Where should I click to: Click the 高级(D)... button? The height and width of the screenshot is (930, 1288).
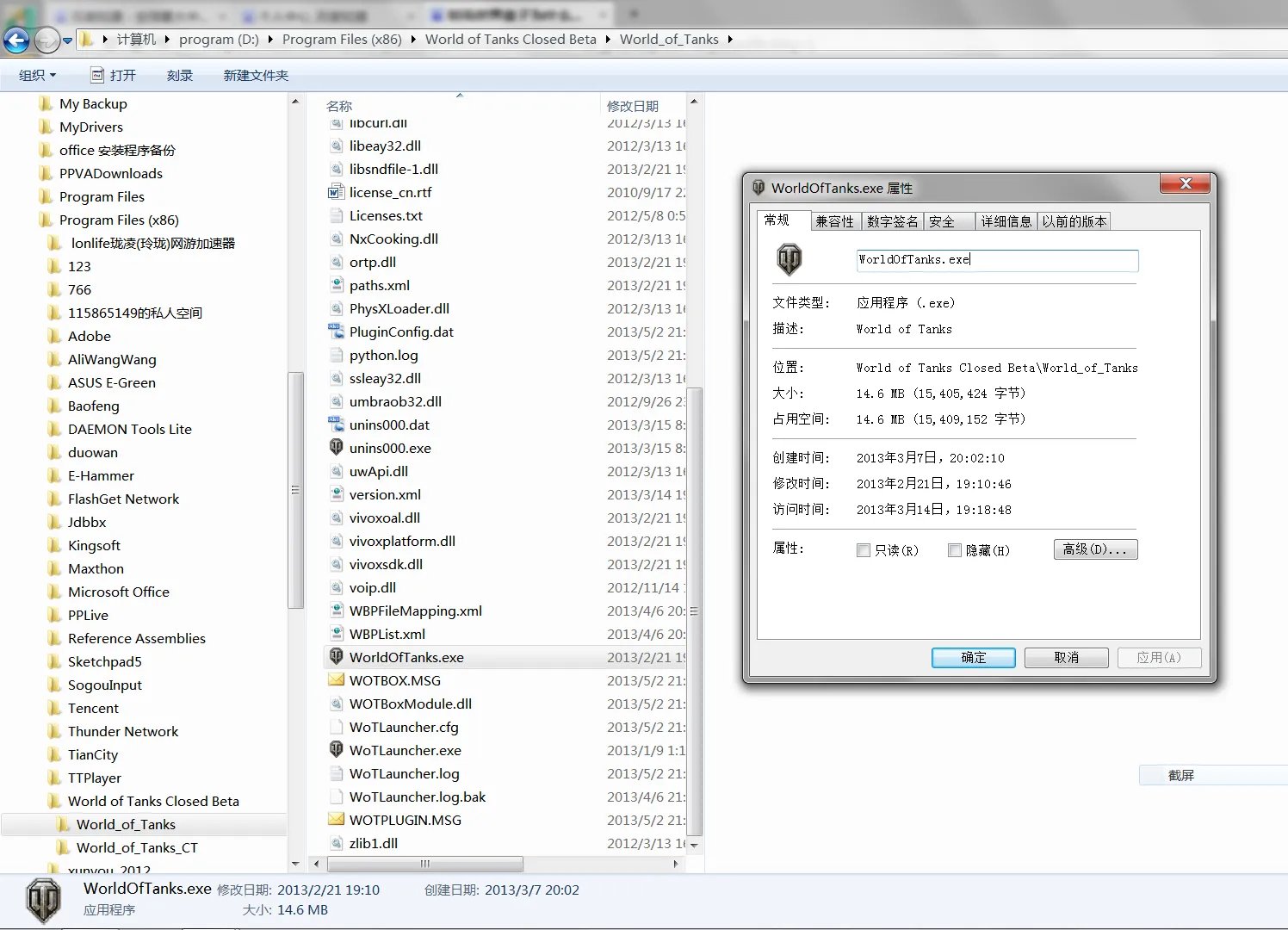(1095, 549)
